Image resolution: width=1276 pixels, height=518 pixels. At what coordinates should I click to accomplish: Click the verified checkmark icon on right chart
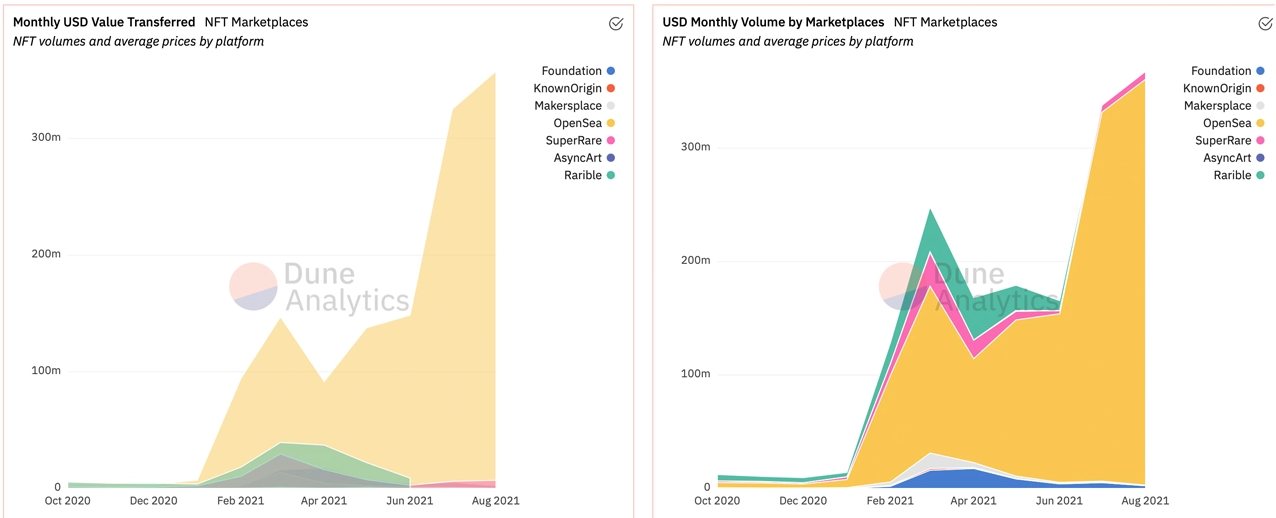coord(1266,24)
